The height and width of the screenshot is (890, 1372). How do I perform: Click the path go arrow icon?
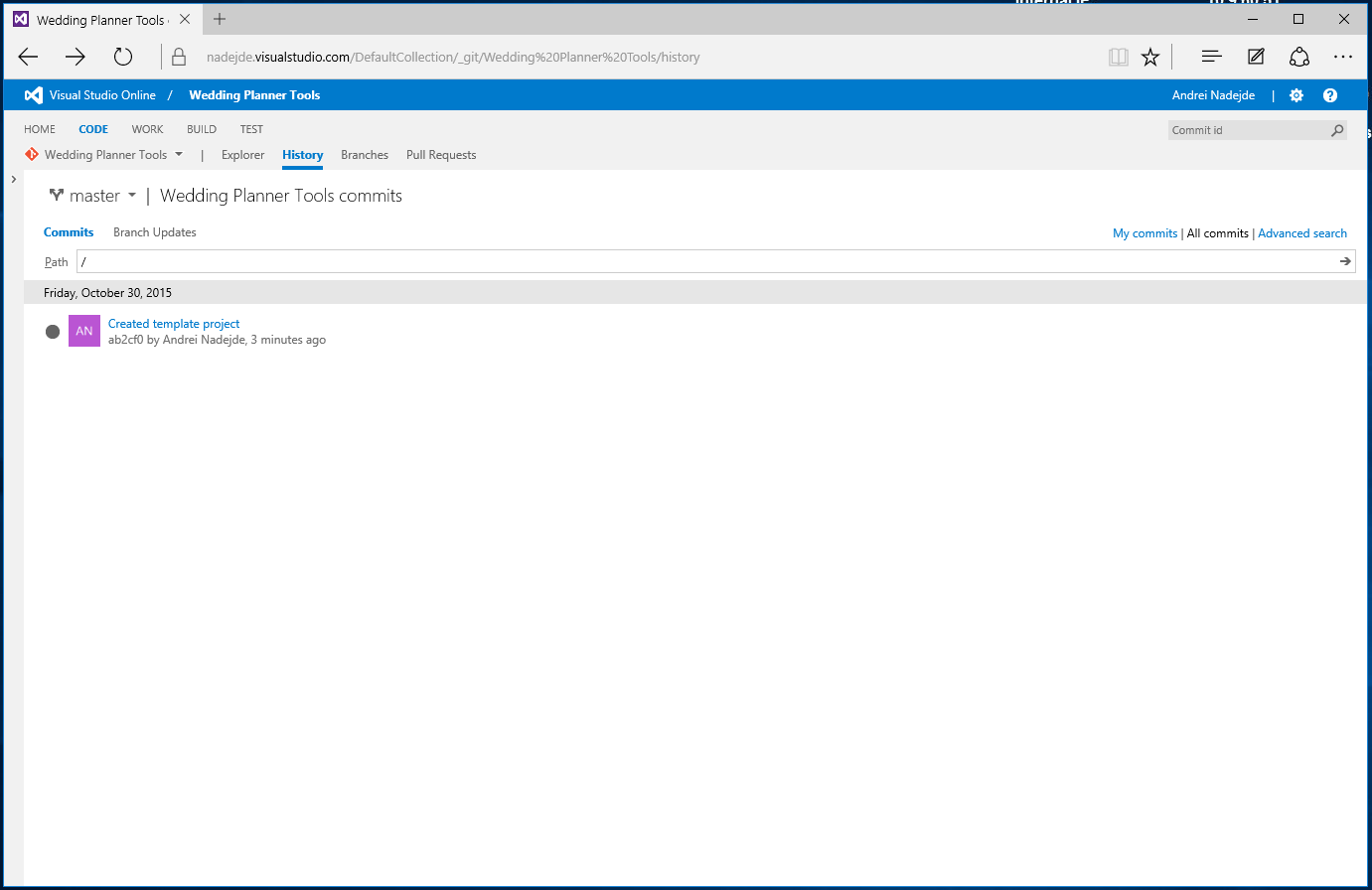point(1344,261)
